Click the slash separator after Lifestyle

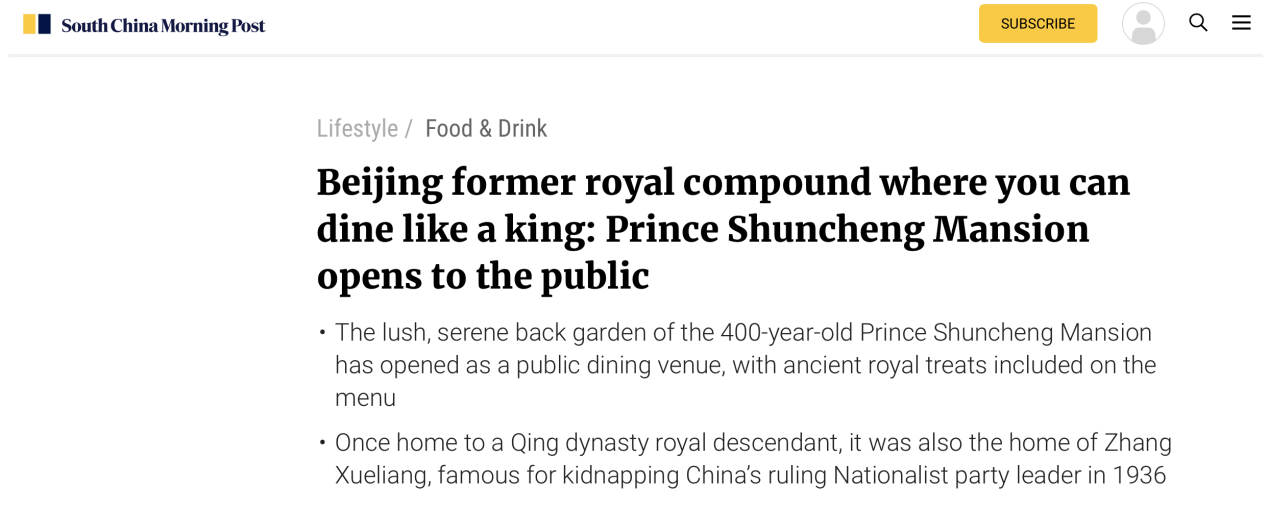click(x=408, y=129)
